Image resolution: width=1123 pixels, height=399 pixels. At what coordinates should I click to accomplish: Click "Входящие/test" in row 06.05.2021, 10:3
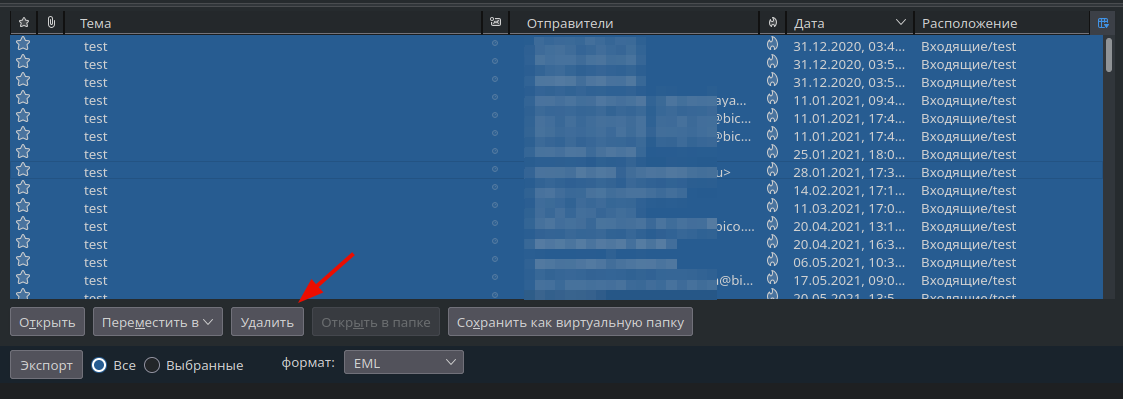(968, 263)
